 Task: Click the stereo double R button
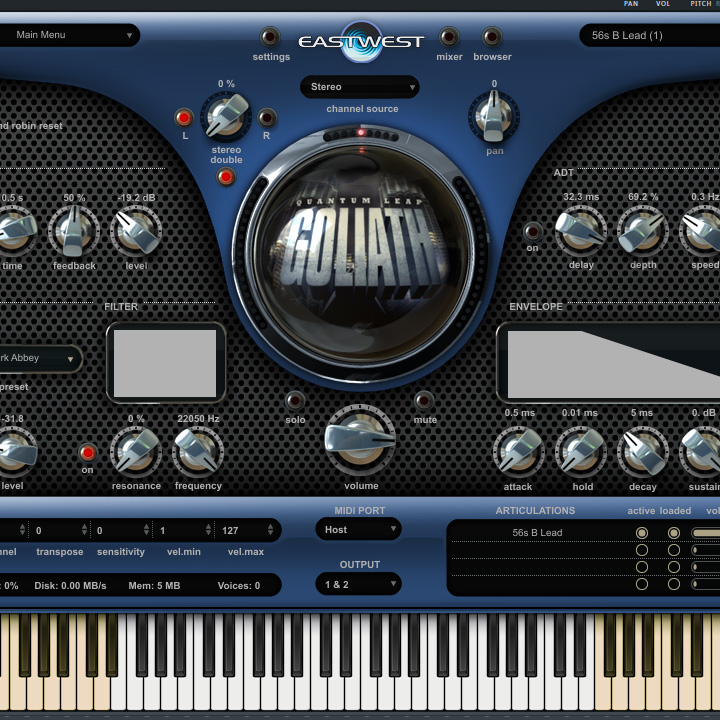click(x=267, y=117)
